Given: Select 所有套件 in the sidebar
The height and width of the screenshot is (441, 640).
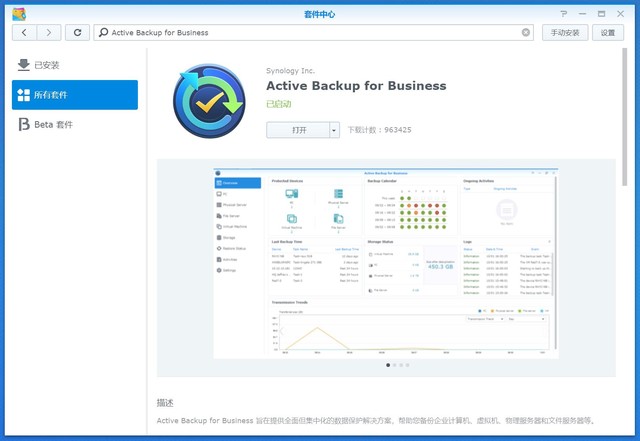Looking at the screenshot, I should click(75, 95).
